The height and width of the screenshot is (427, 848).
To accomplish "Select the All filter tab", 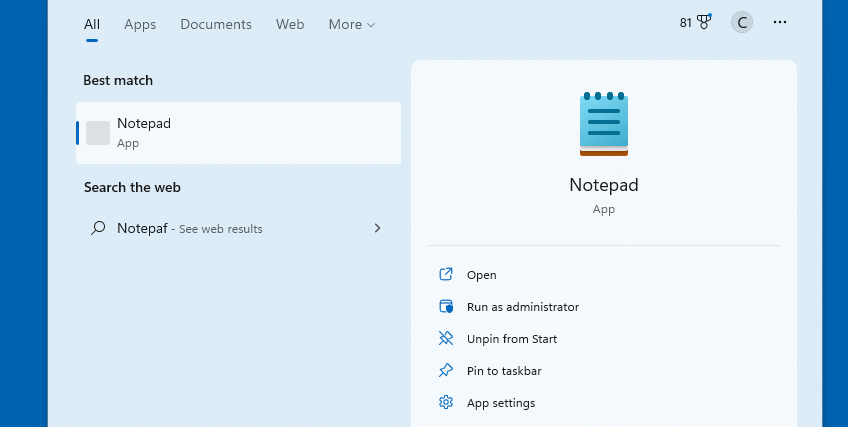I will pyautogui.click(x=92, y=24).
